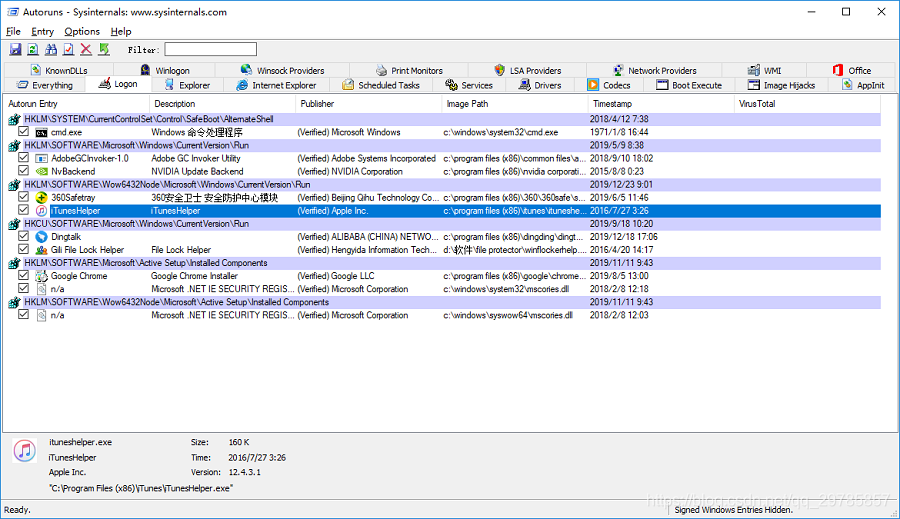This screenshot has width=900, height=519.
Task: Open the Internet Explorer tab
Action: [x=276, y=85]
